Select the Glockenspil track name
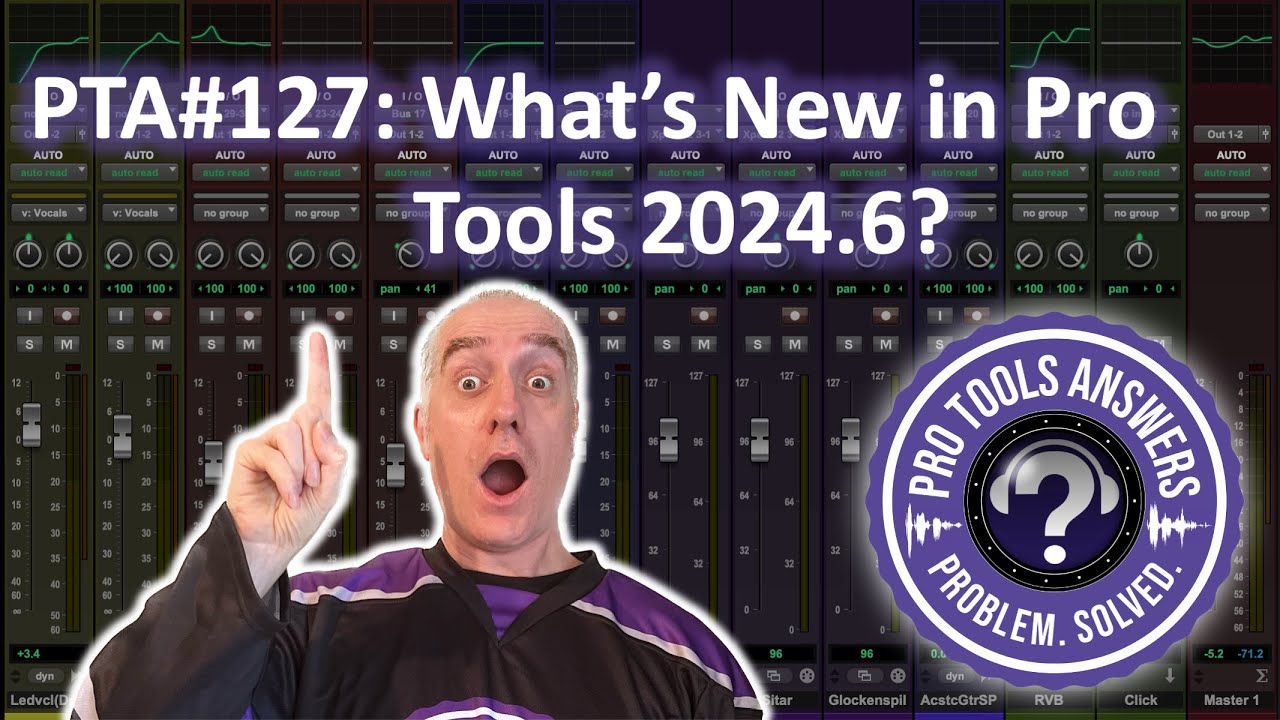1280x720 pixels. coord(867,700)
